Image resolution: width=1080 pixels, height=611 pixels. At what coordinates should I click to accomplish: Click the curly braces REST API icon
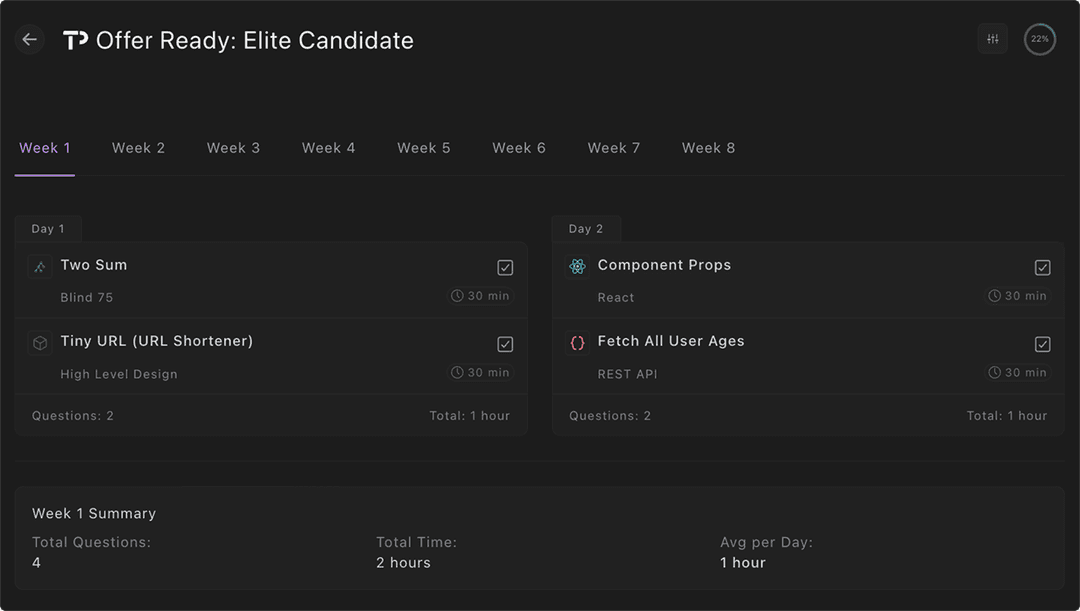(577, 343)
